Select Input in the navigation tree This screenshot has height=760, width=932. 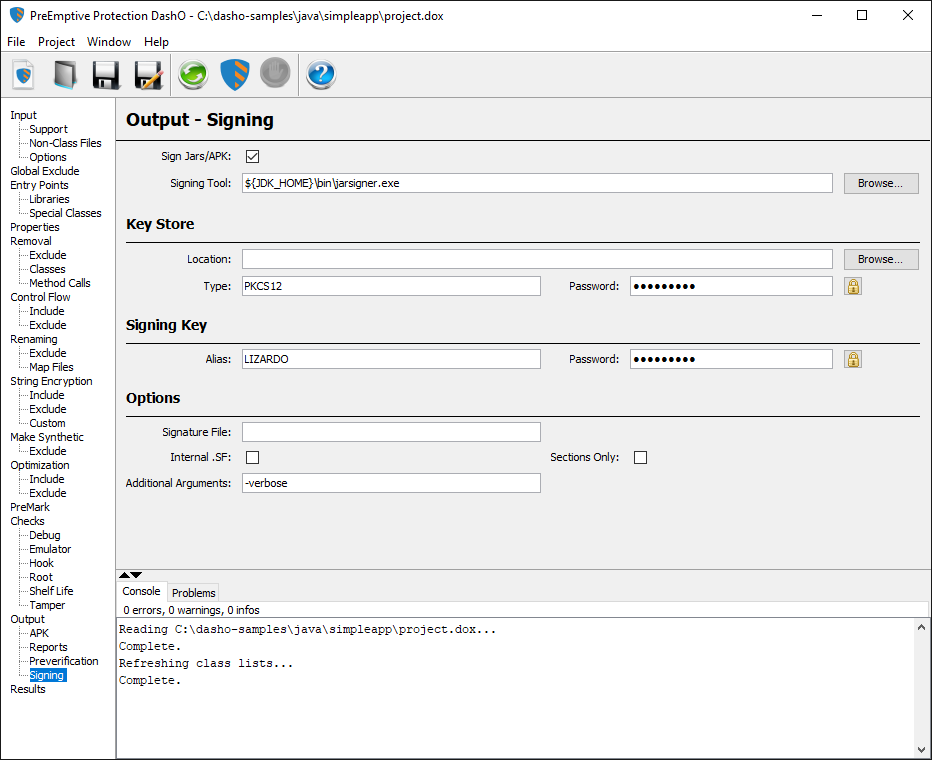click(23, 115)
